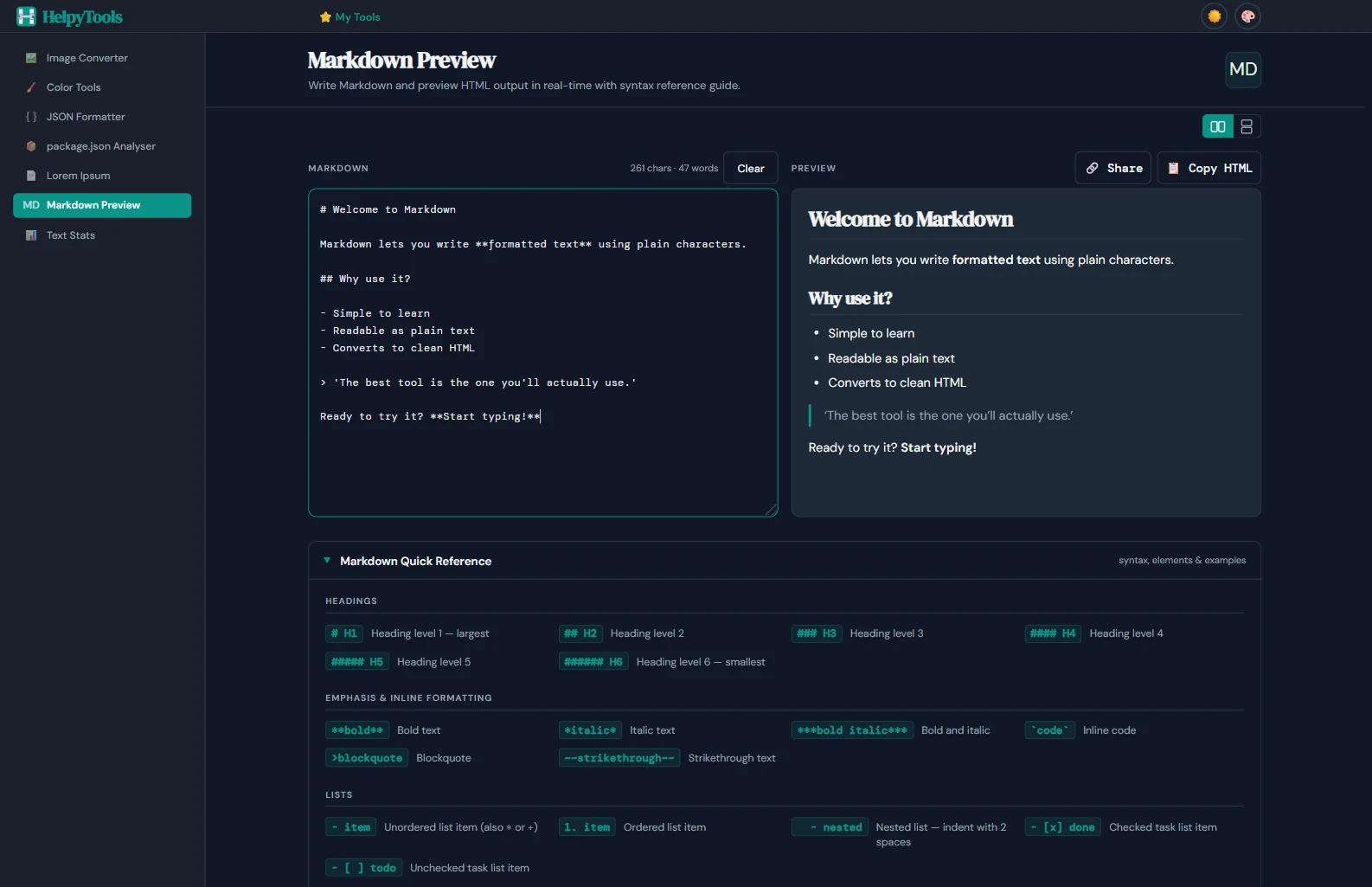Click the '>blockquote' syntax chip
Viewport: 1372px width, 887px height.
pyautogui.click(x=367, y=758)
